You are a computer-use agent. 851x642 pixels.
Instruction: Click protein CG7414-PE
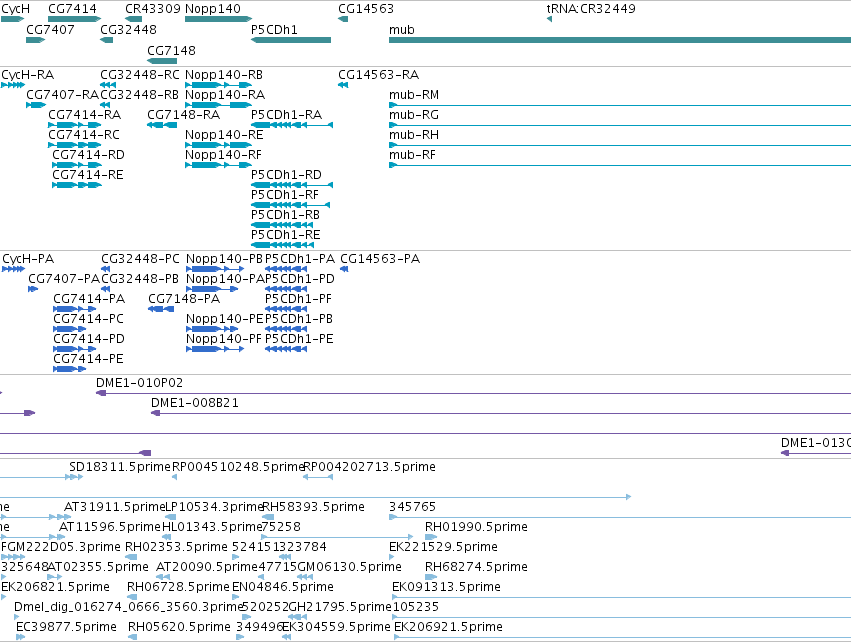coord(88,359)
